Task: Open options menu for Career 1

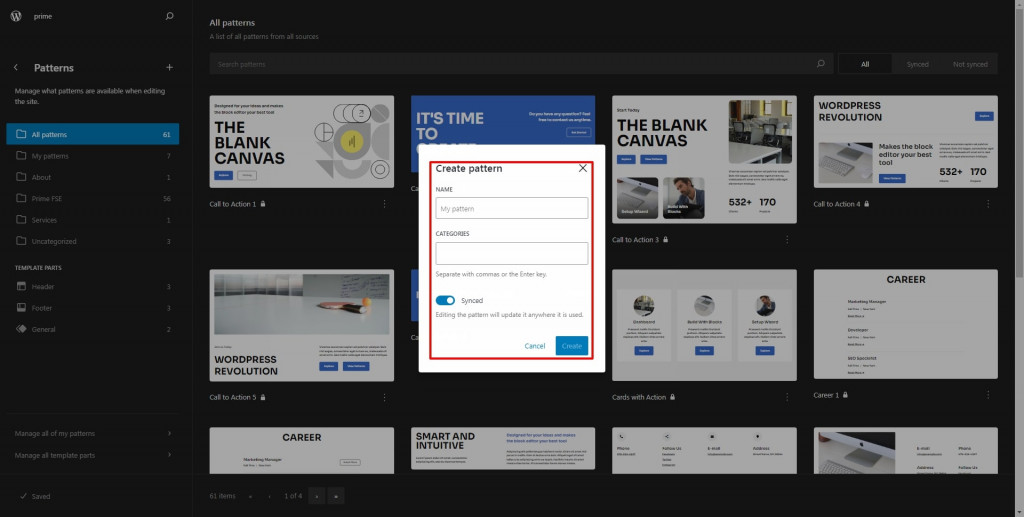Action: pos(988,395)
